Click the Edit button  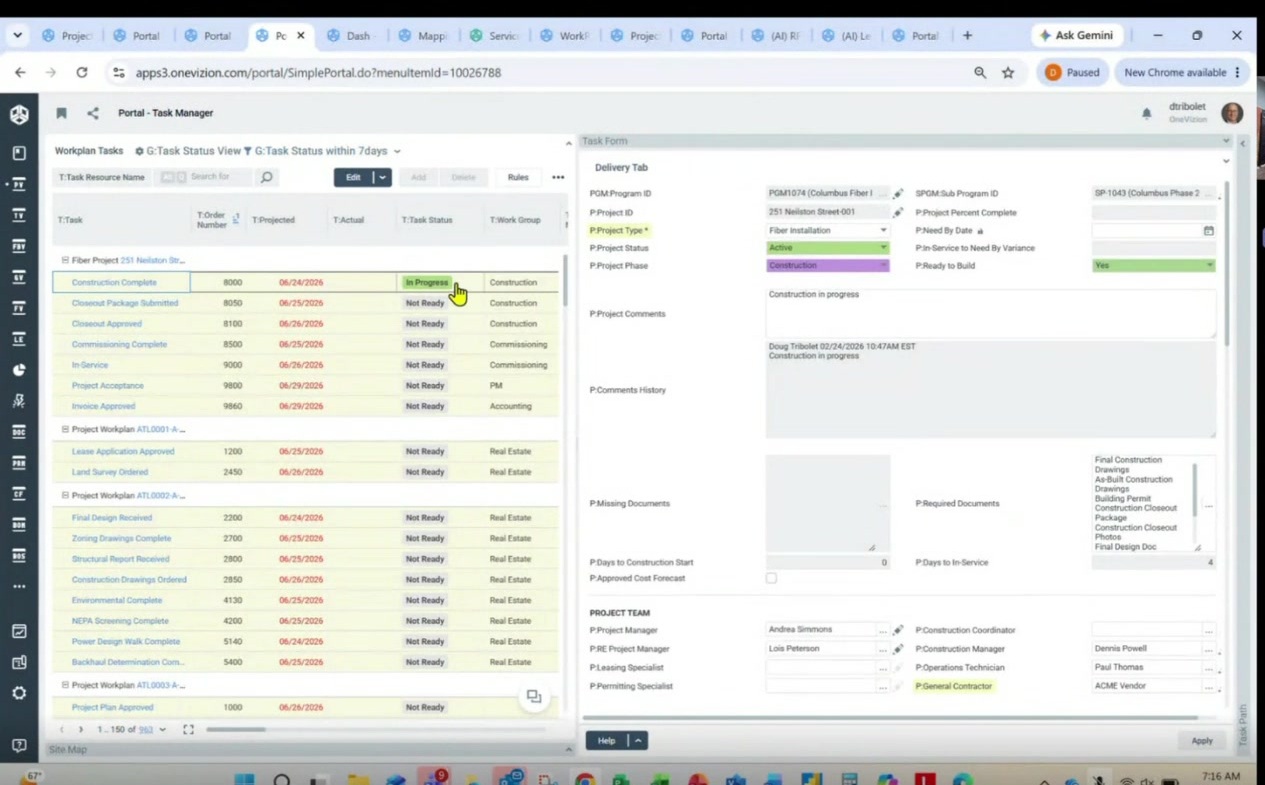[x=353, y=177]
